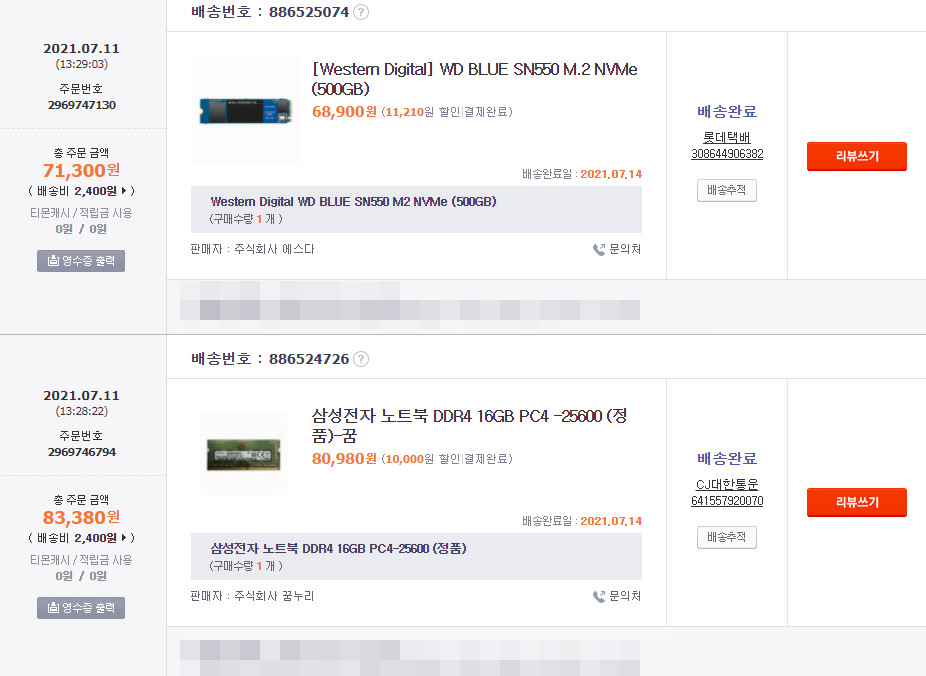Print receipt for order 2969747130
Viewport: 926px width, 676px height.
[81, 261]
